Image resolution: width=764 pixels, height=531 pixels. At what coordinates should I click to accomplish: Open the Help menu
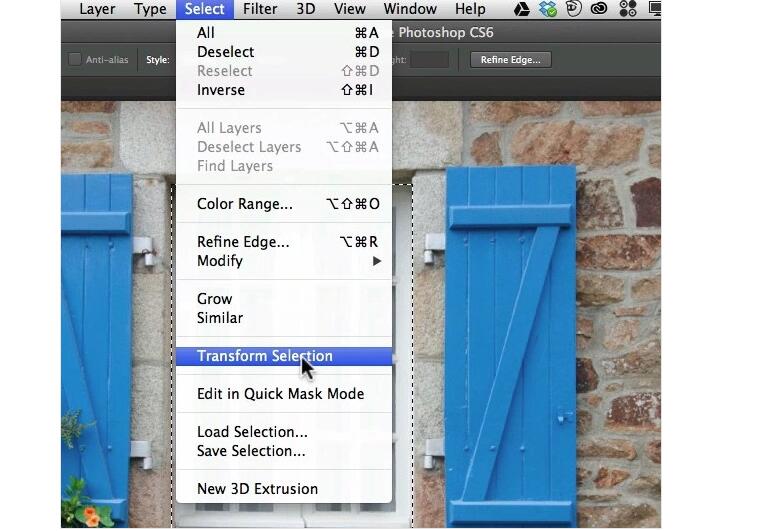(x=470, y=9)
